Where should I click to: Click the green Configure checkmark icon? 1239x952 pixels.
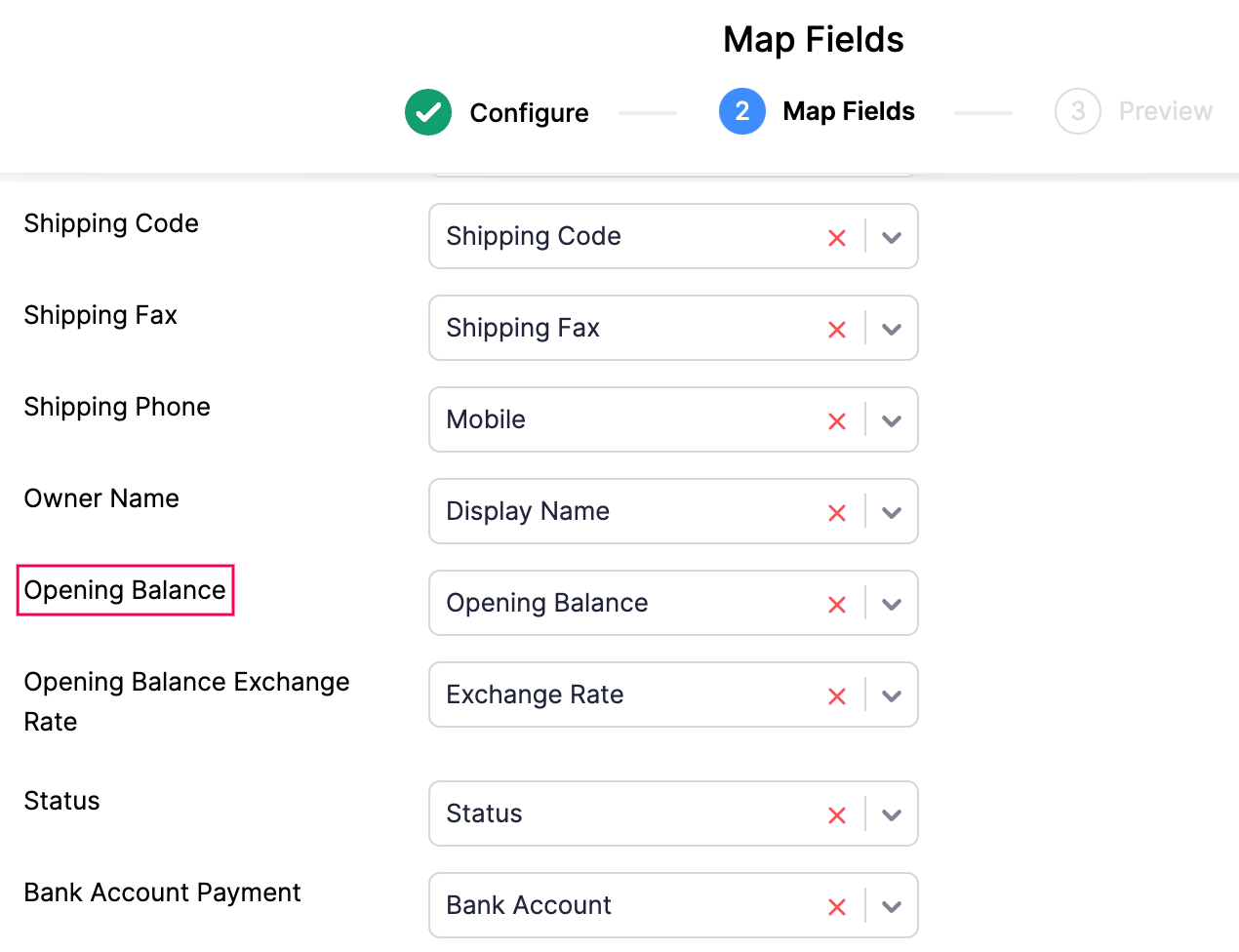(x=428, y=112)
